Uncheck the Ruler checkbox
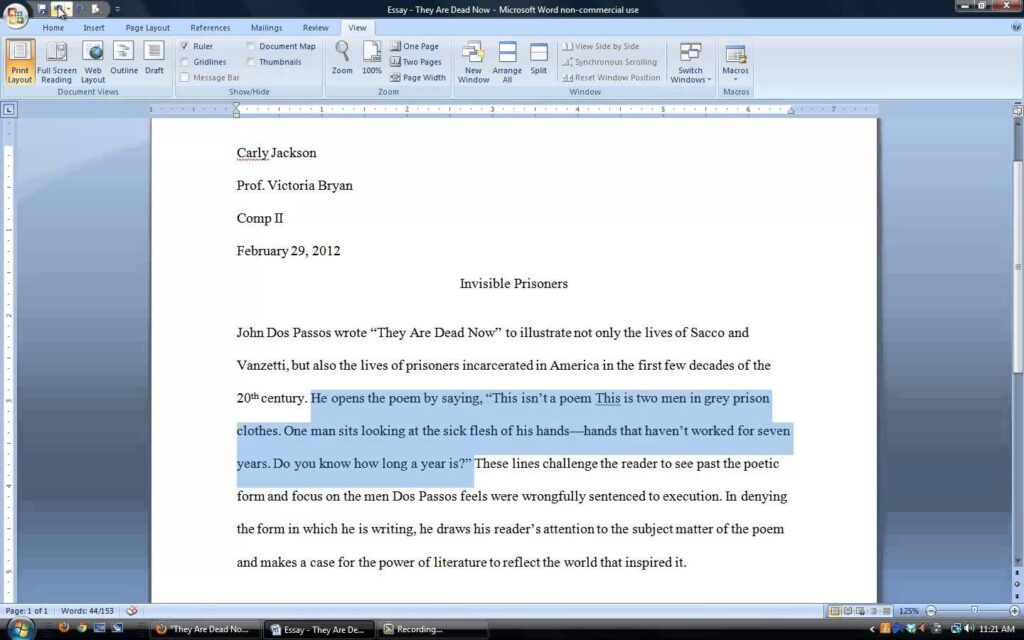 (x=185, y=46)
